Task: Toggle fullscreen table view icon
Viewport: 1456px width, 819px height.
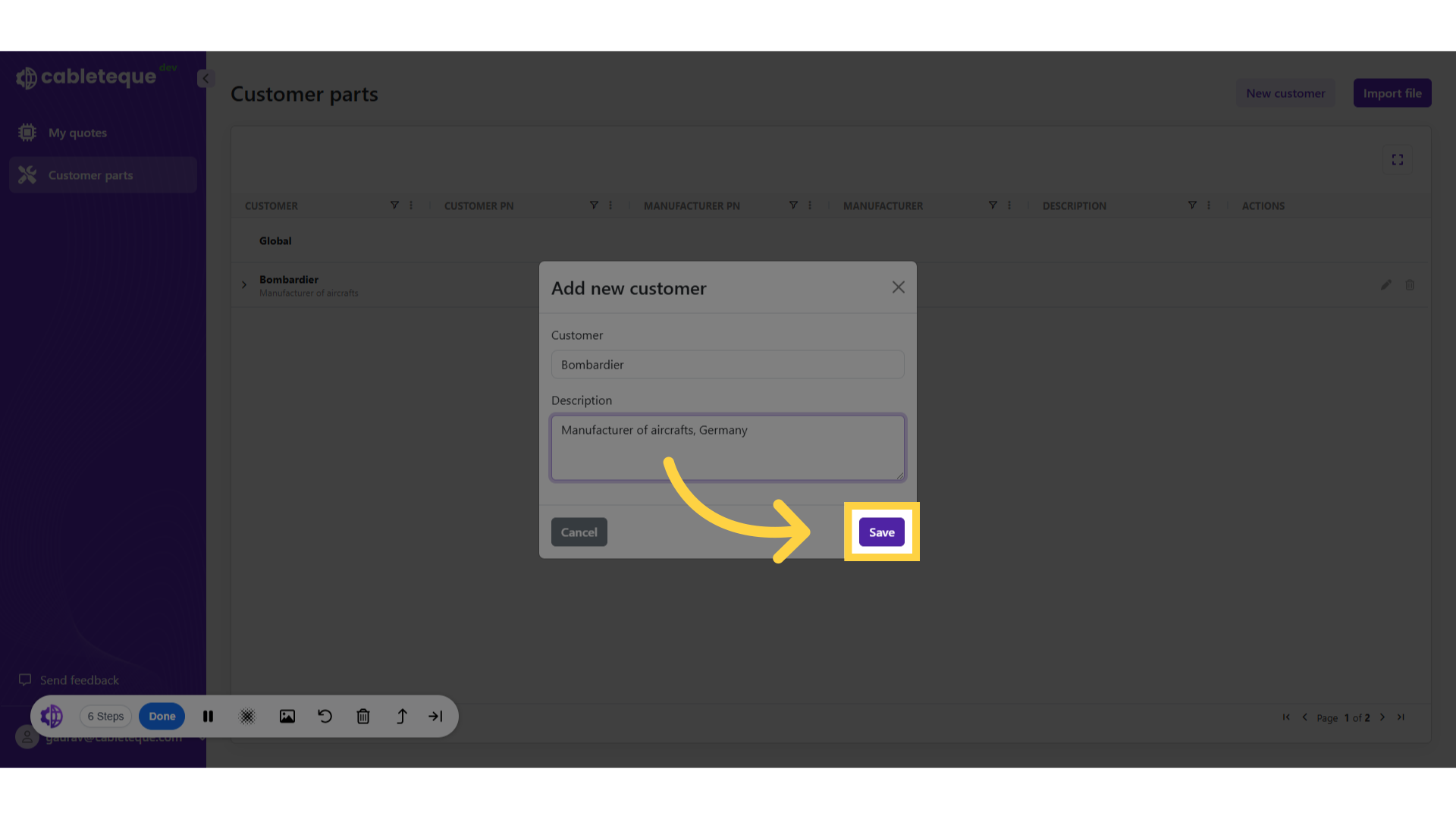Action: [1397, 160]
